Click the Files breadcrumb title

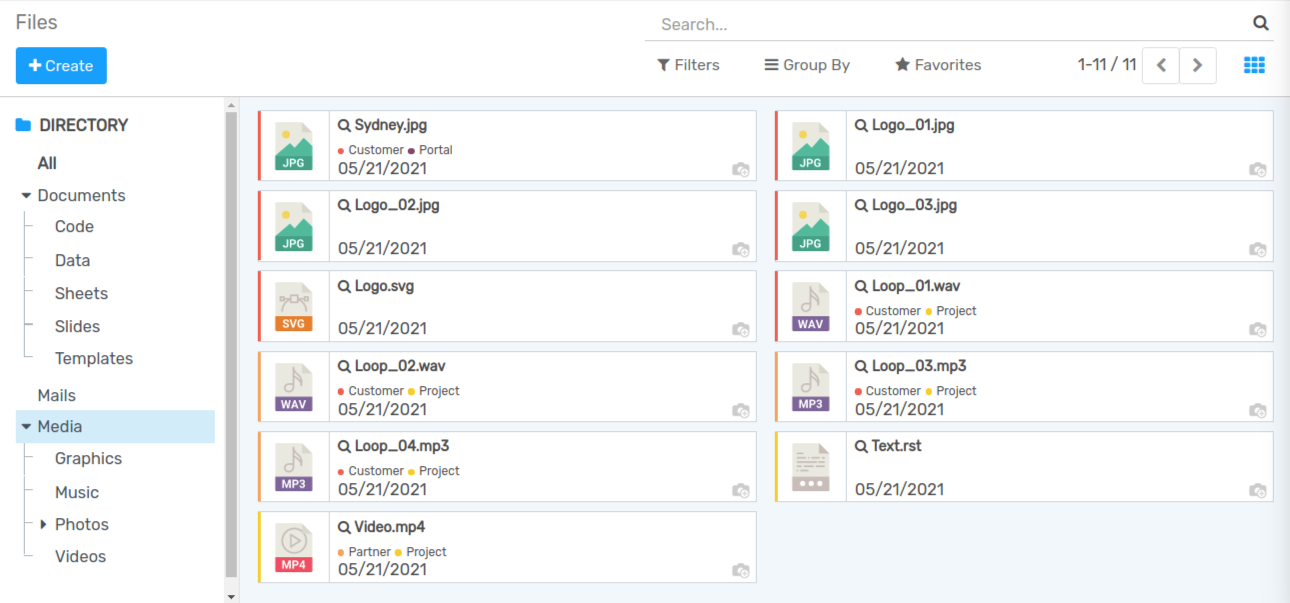tap(36, 22)
